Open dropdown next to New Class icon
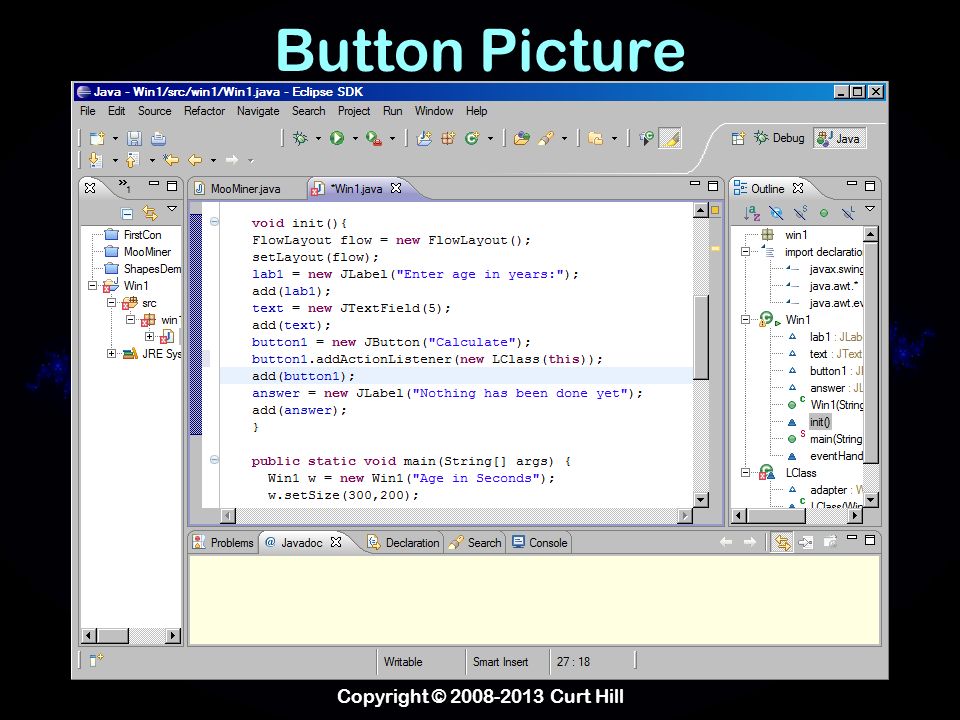Image resolution: width=960 pixels, height=720 pixels. coord(490,139)
